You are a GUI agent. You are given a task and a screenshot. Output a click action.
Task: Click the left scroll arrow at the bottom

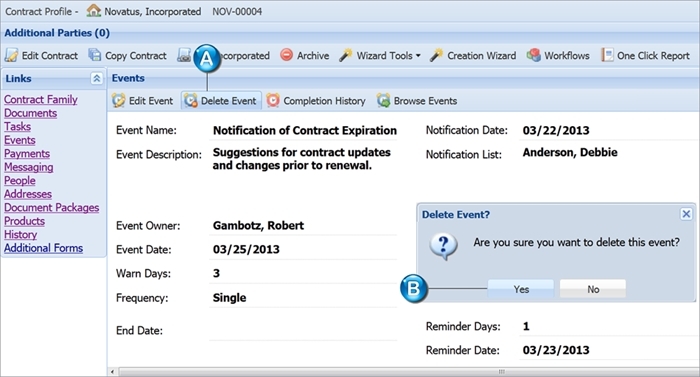pos(112,372)
